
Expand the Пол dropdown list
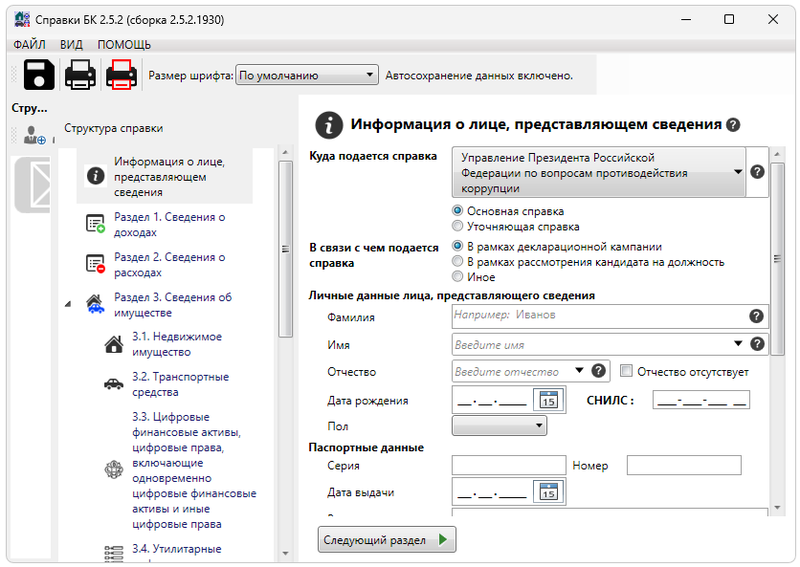pos(499,426)
